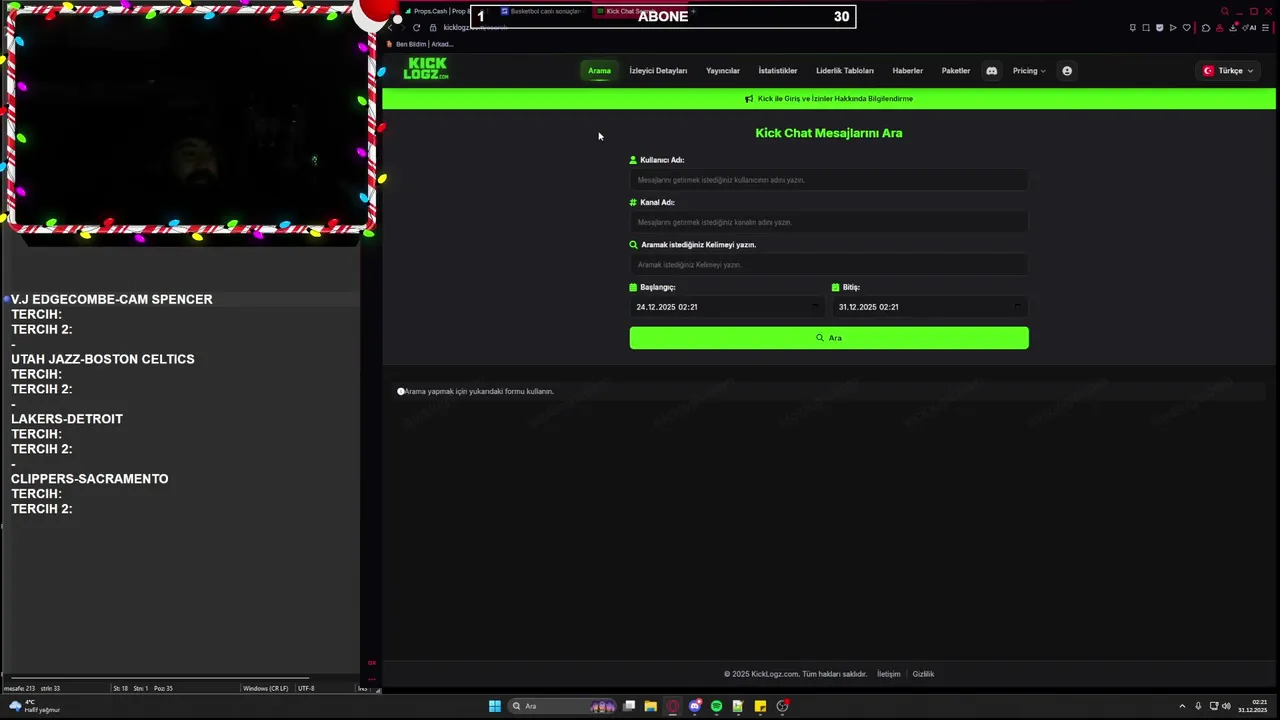Click the green Ara search button

(829, 338)
